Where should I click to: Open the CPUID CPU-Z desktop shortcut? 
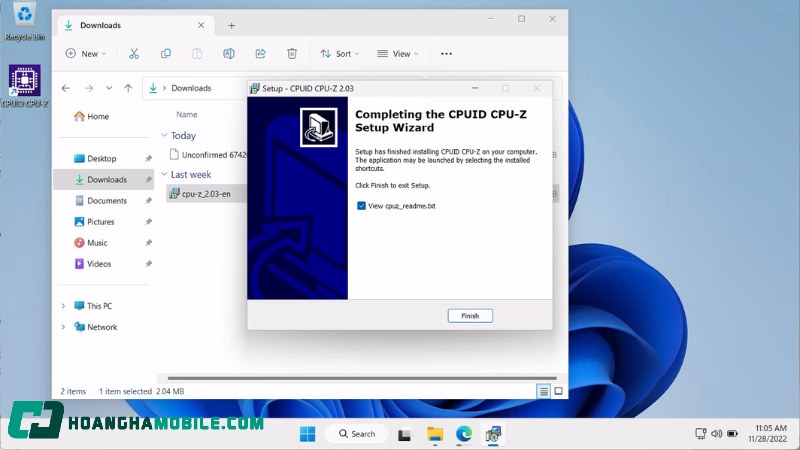(x=24, y=84)
